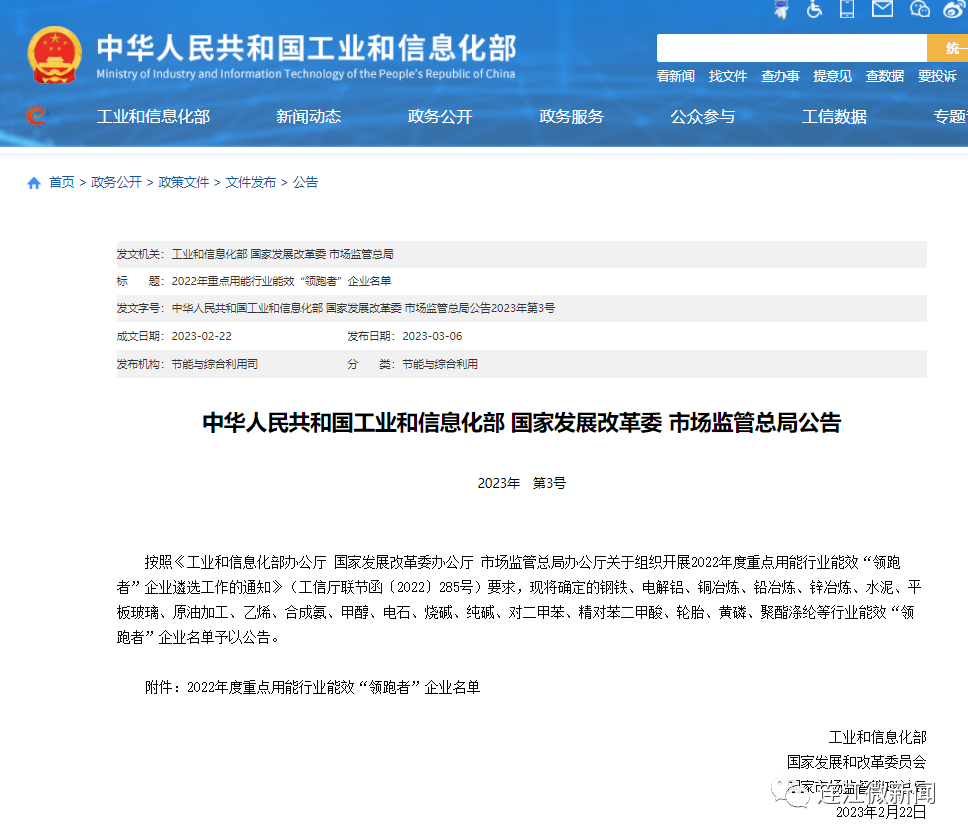Screen dimensions: 968x836
Task: Click the 看新闻 quick link
Action: click(x=675, y=76)
